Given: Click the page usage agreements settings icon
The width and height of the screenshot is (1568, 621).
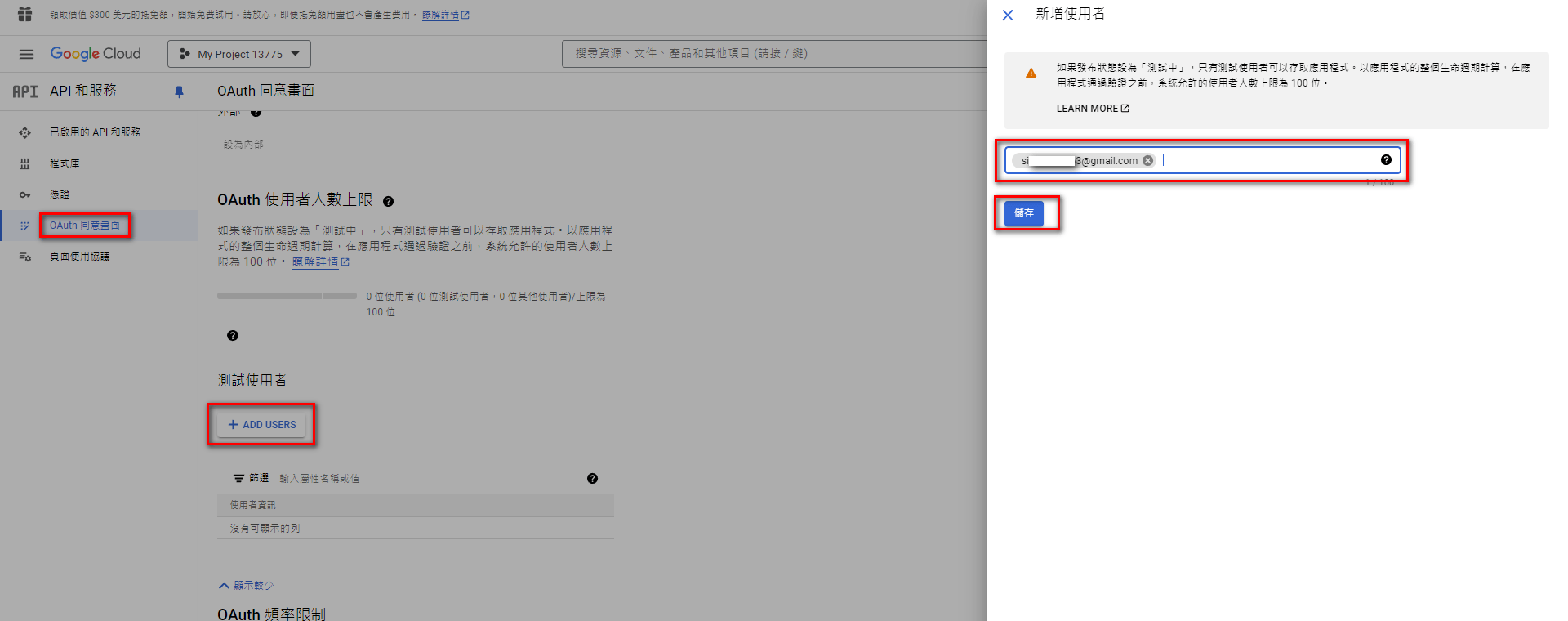Looking at the screenshot, I should pos(25,257).
